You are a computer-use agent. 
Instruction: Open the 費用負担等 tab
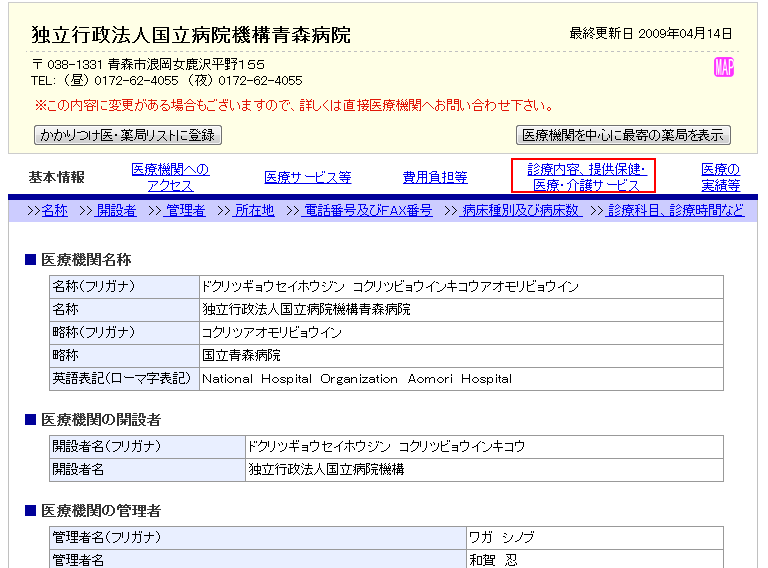(x=435, y=177)
